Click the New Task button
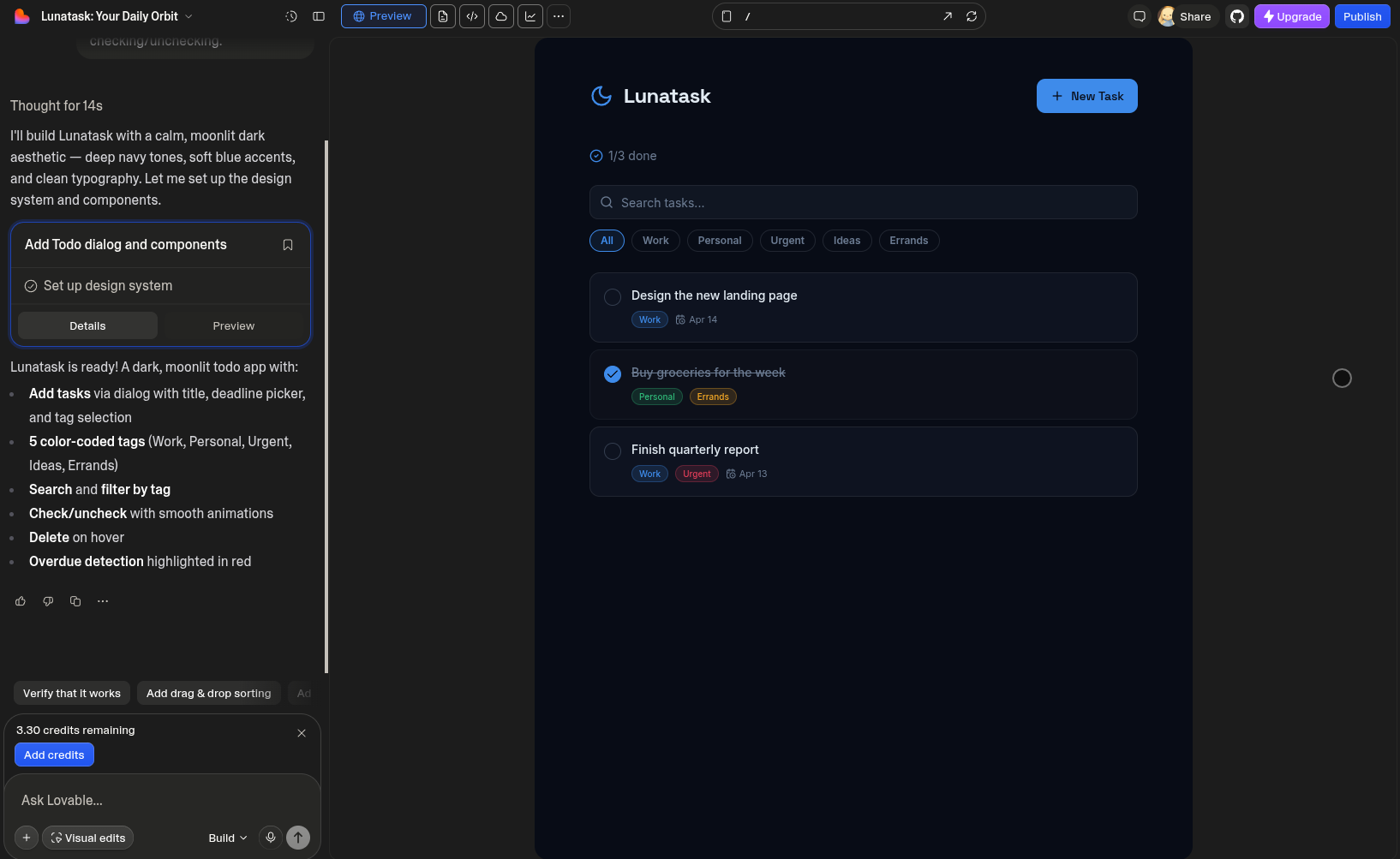Image resolution: width=1400 pixels, height=859 pixels. (1087, 96)
